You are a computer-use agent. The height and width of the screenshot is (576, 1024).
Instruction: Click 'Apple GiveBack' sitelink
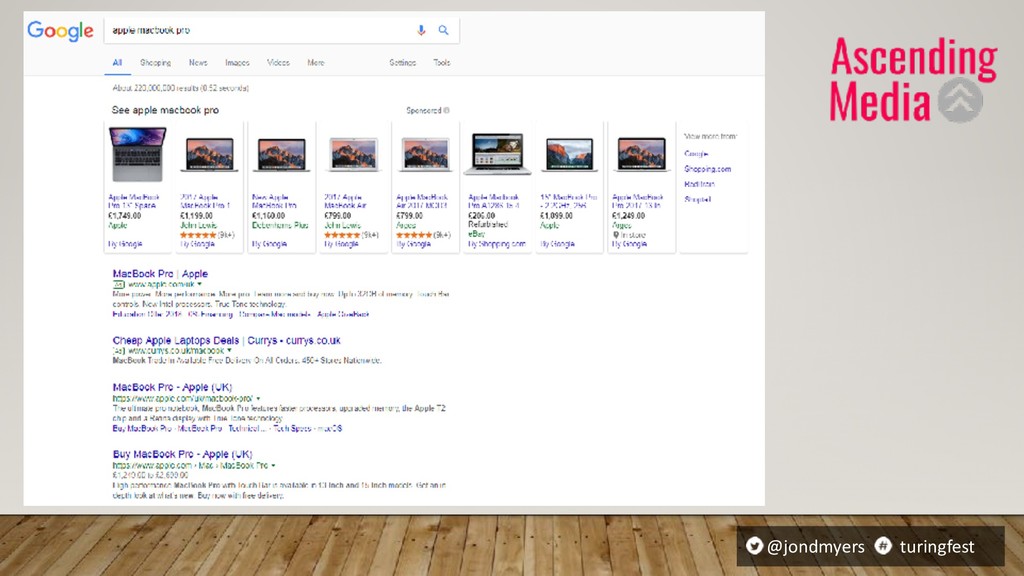point(343,314)
